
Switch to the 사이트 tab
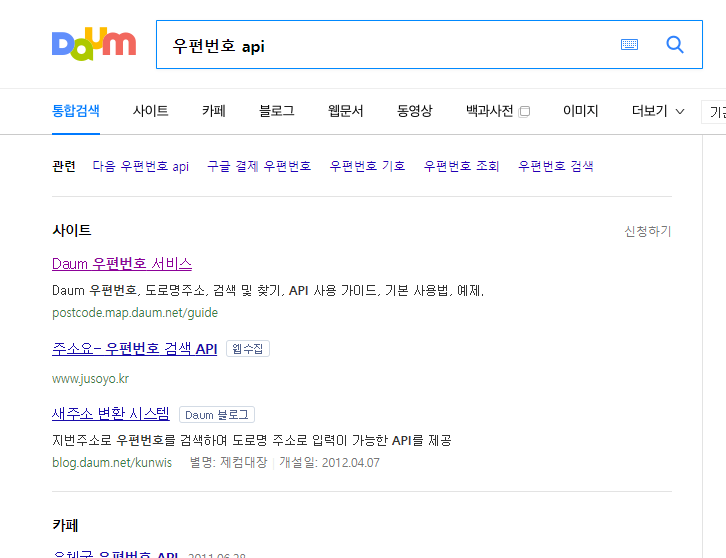point(150,111)
